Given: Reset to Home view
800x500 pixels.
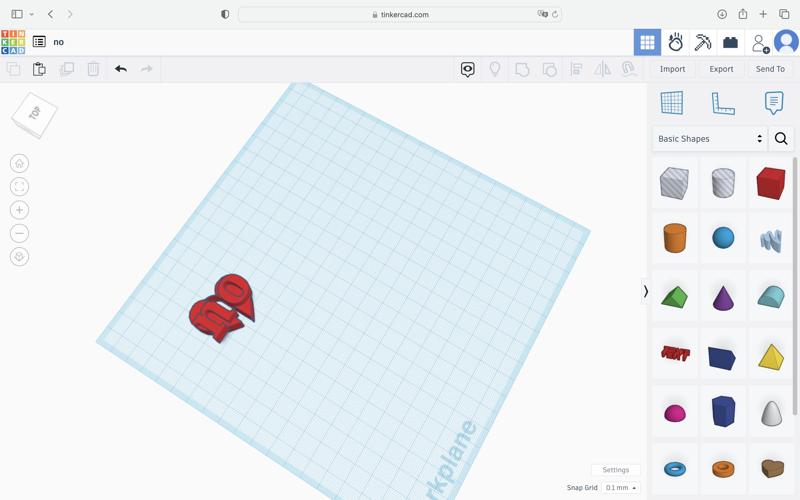Looking at the screenshot, I should pos(19,163).
